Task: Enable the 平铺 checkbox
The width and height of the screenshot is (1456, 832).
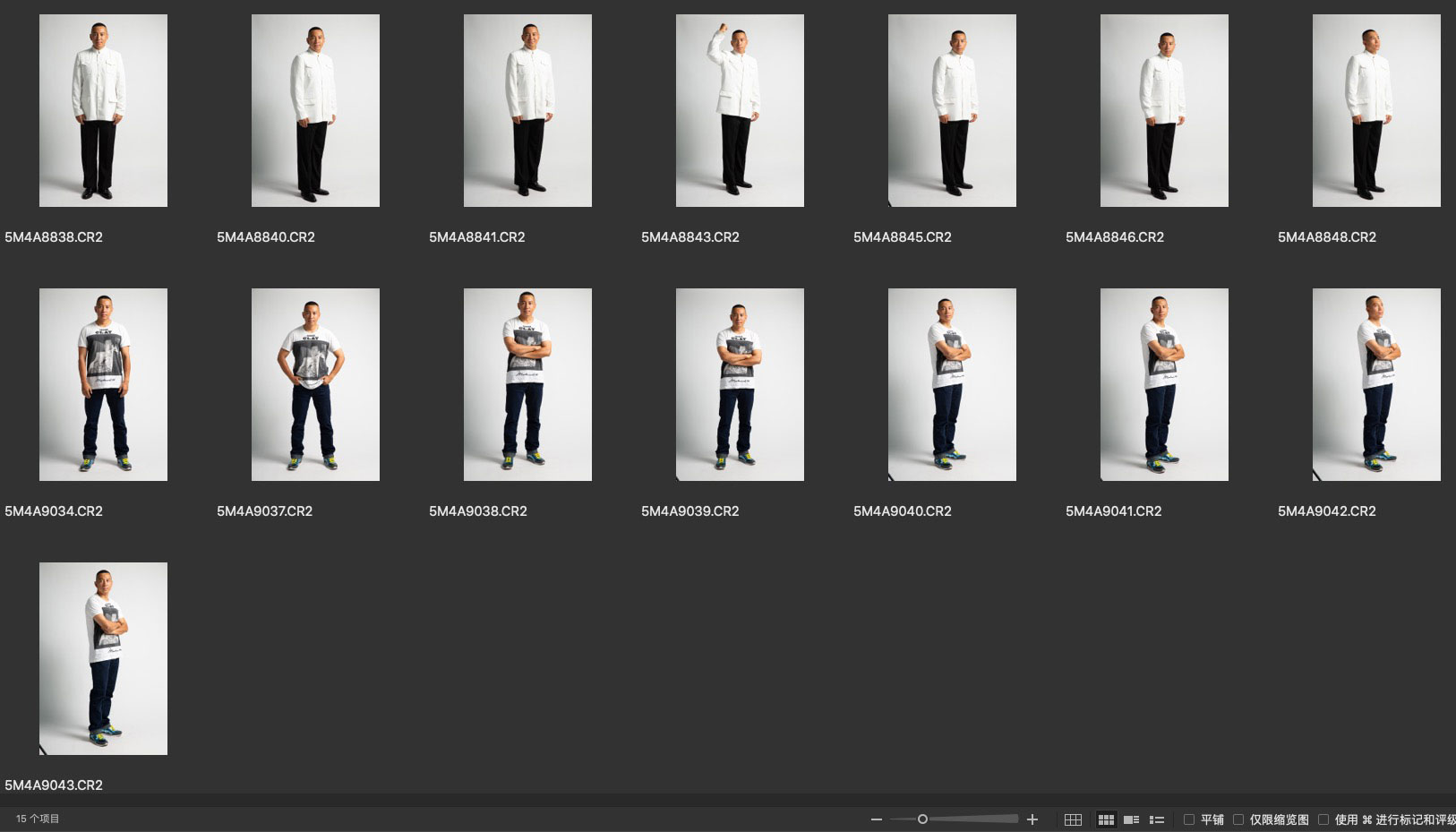Action: 1189,819
